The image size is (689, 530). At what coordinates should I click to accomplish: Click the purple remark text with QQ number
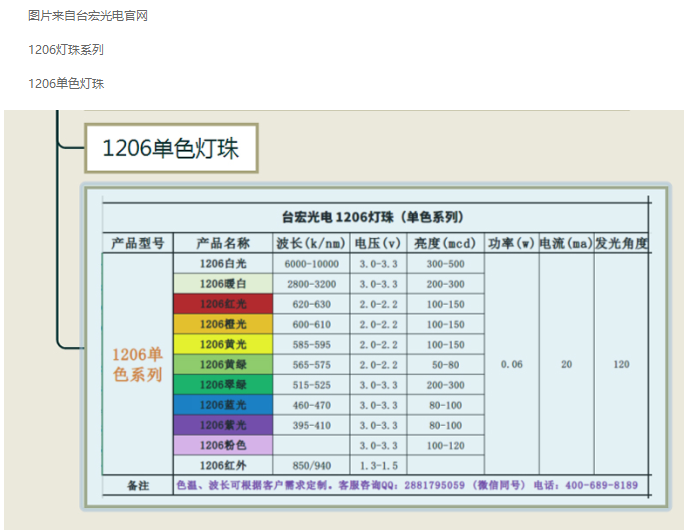407,485
